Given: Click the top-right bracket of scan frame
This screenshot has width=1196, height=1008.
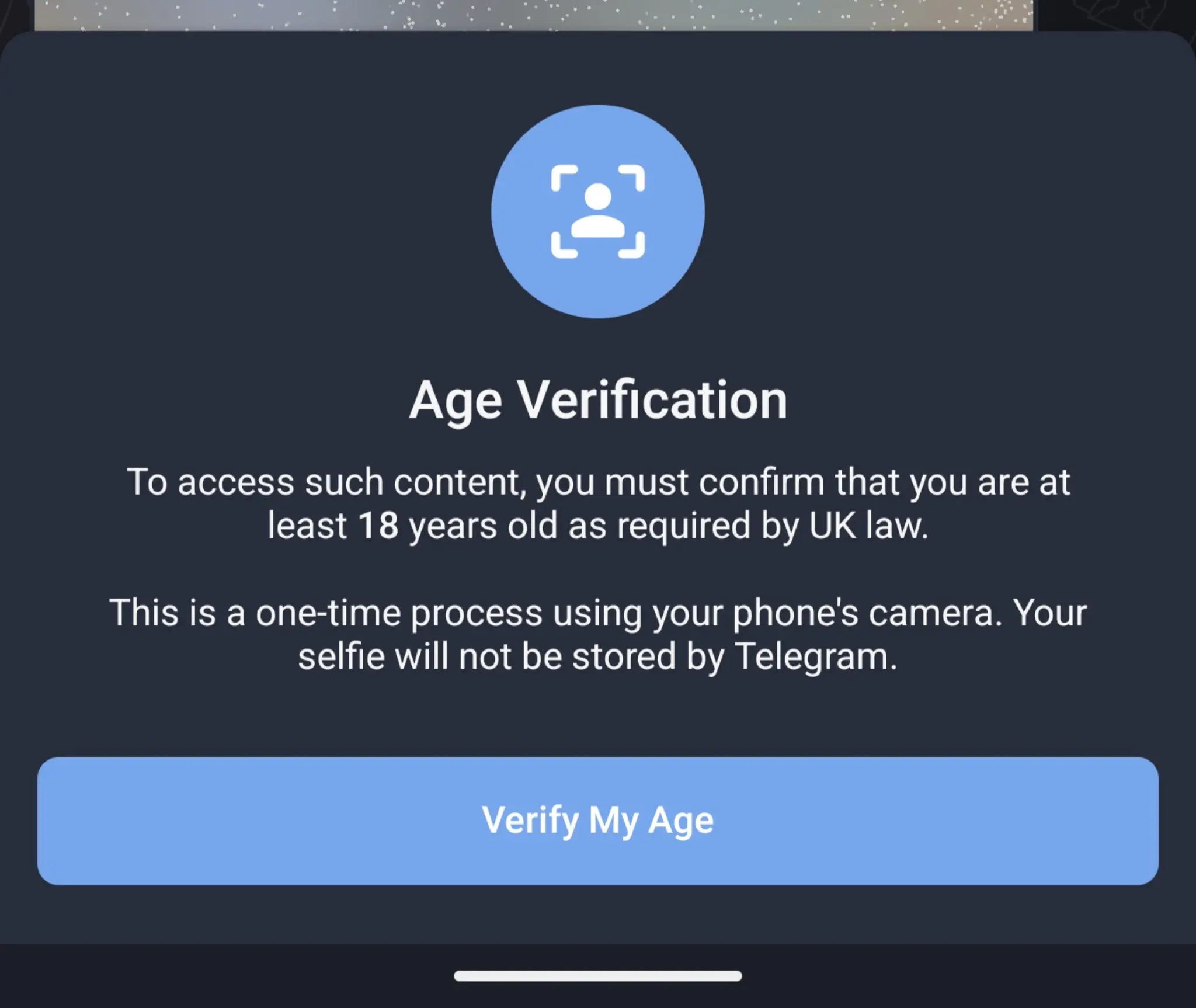Looking at the screenshot, I should (x=631, y=178).
